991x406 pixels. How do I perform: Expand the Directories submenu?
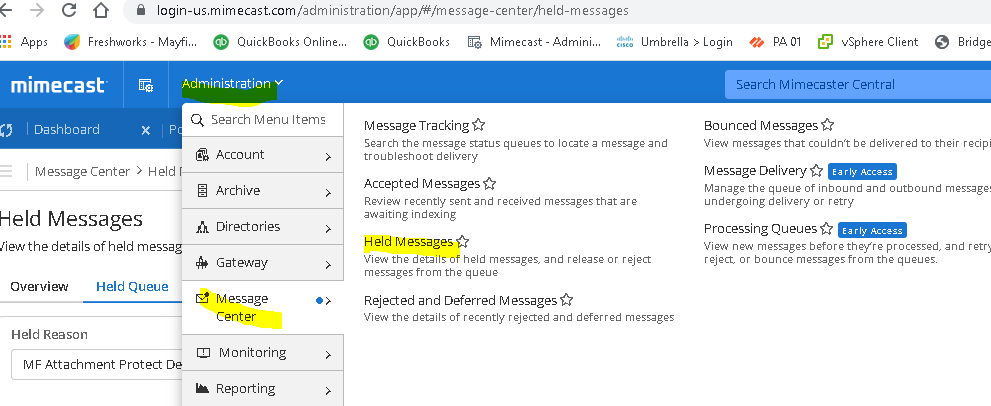263,227
